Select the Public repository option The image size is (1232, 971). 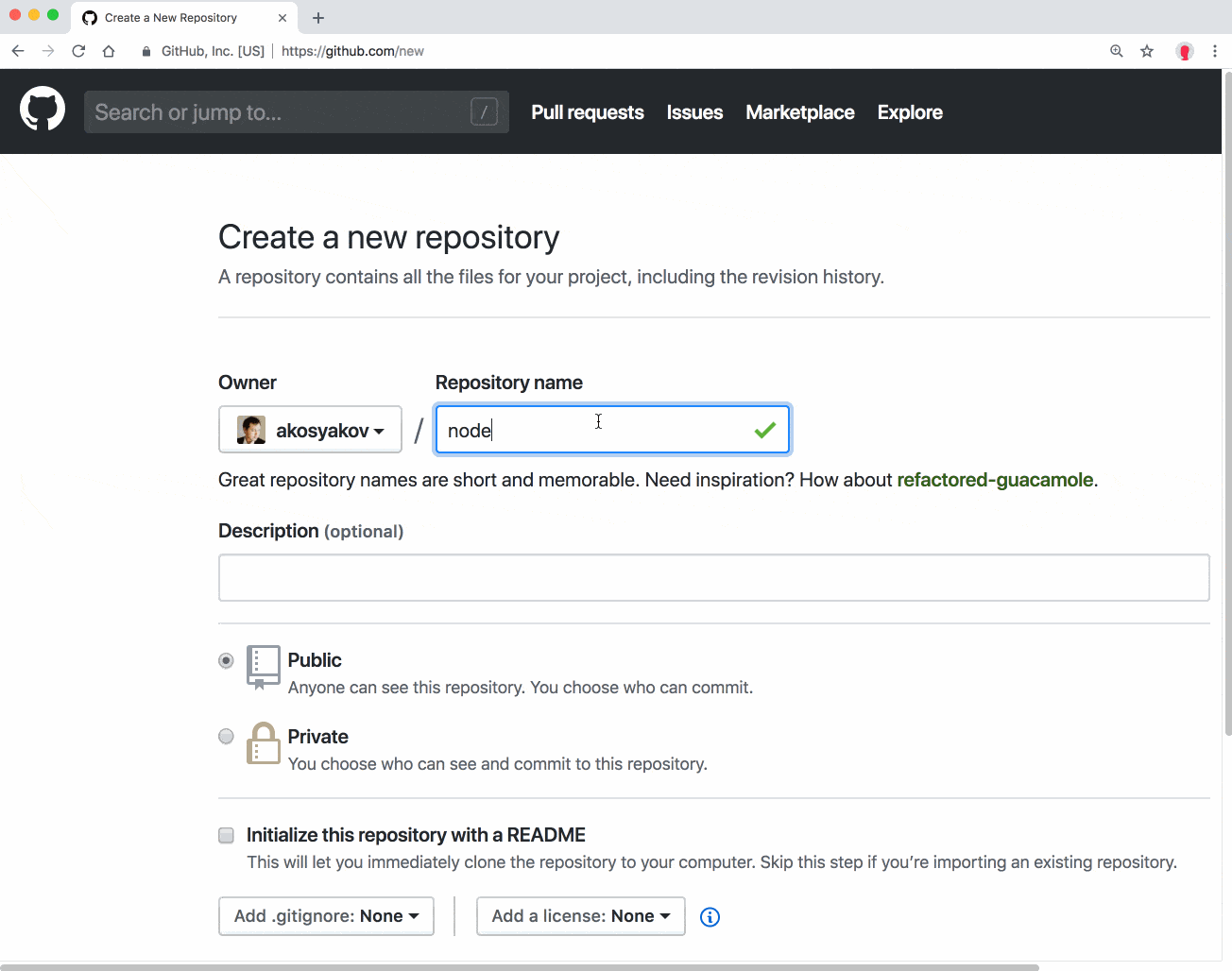pos(226,660)
